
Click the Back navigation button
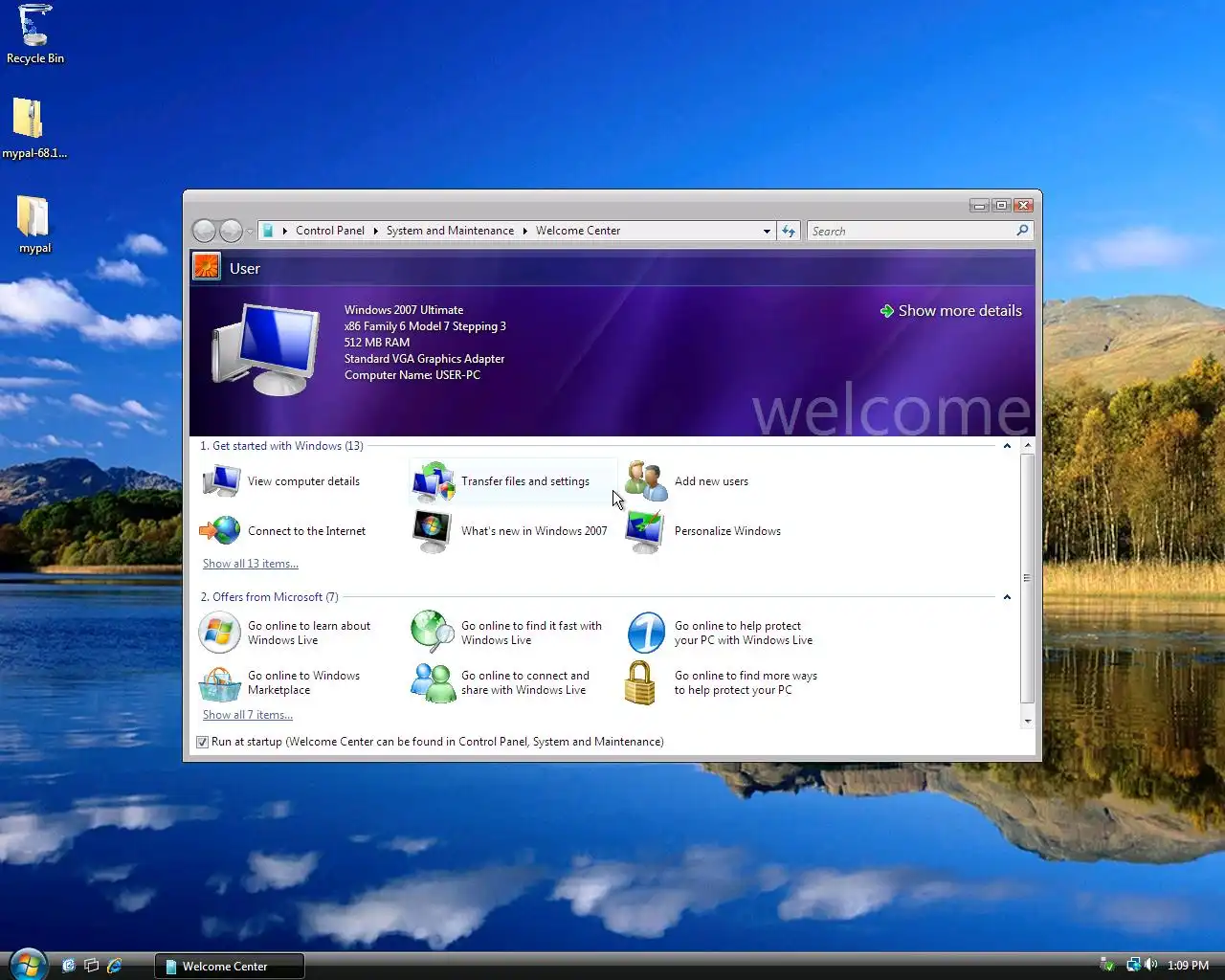click(204, 231)
